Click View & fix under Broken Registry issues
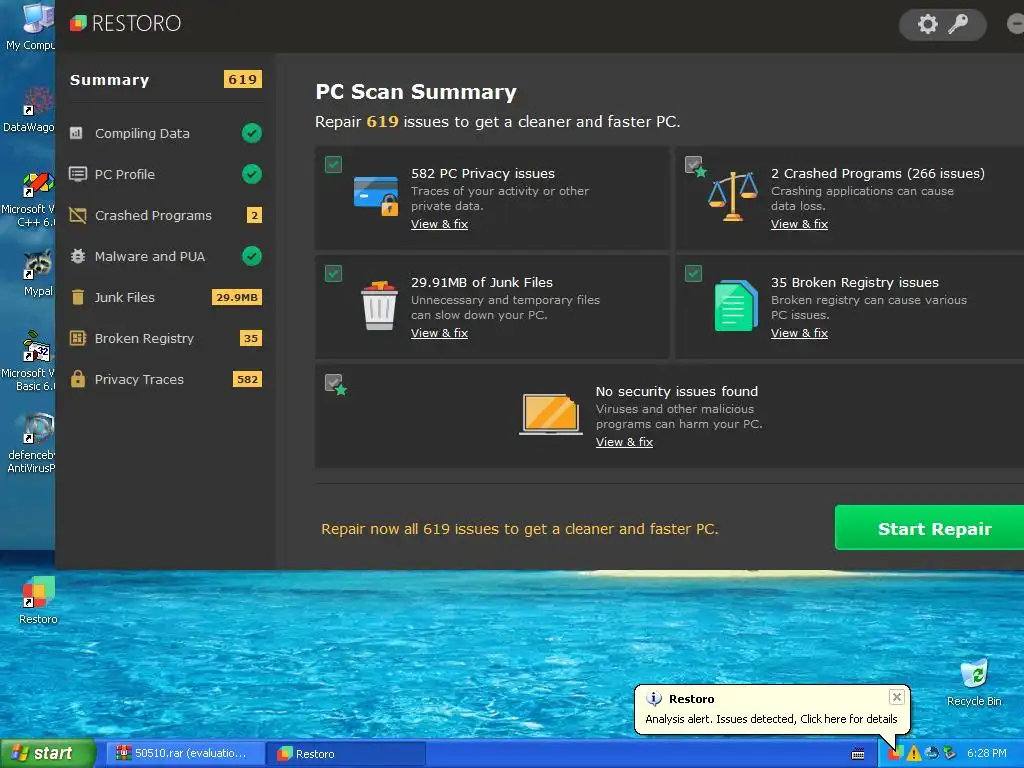Image resolution: width=1024 pixels, height=768 pixels. click(799, 333)
